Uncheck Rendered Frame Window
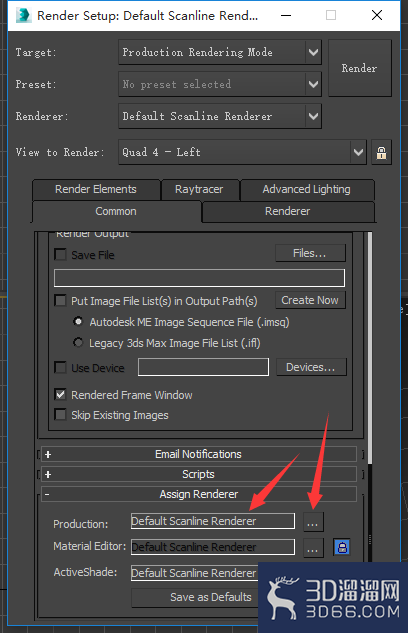The width and height of the screenshot is (408, 633). pos(61,394)
